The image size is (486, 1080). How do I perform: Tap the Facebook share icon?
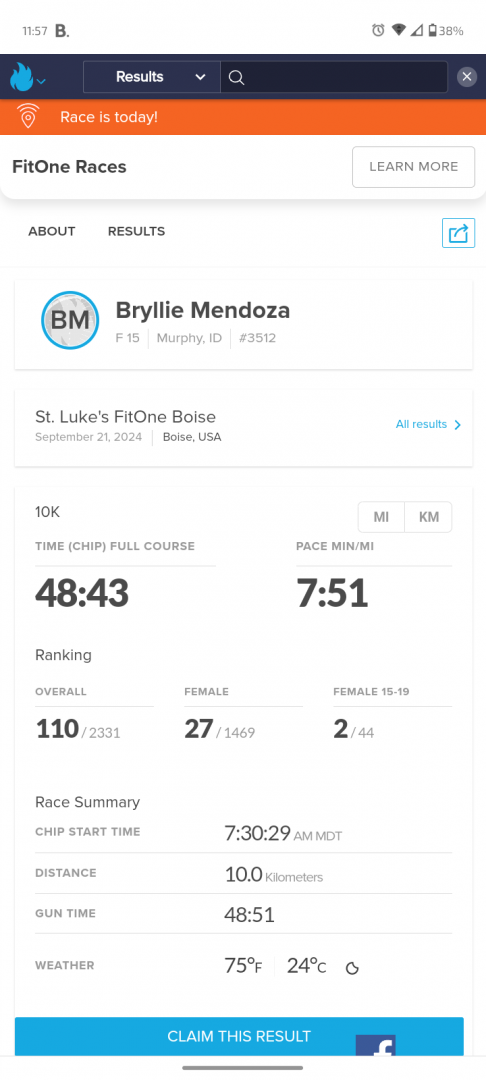(x=375, y=1046)
